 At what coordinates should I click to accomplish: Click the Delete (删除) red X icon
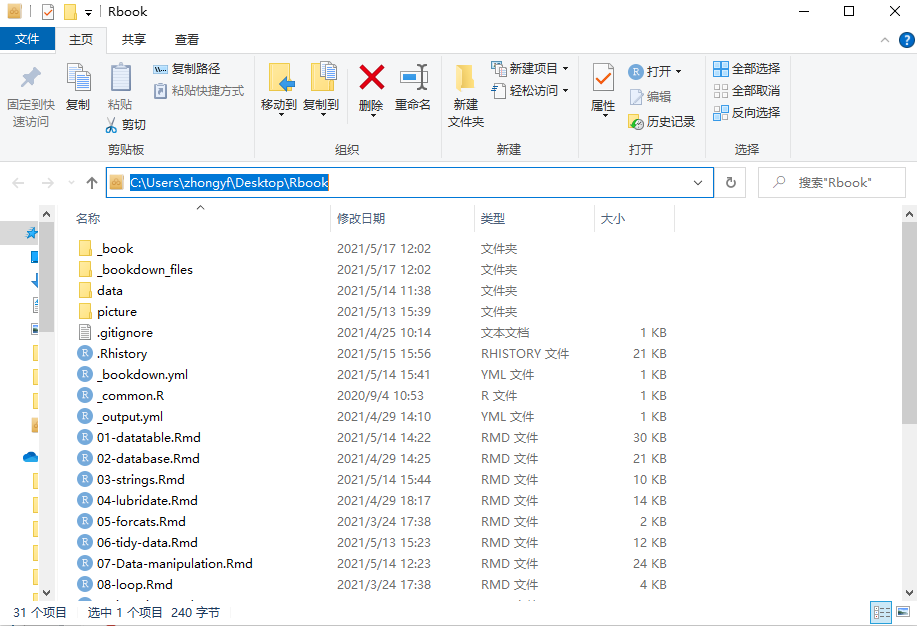coord(371,78)
